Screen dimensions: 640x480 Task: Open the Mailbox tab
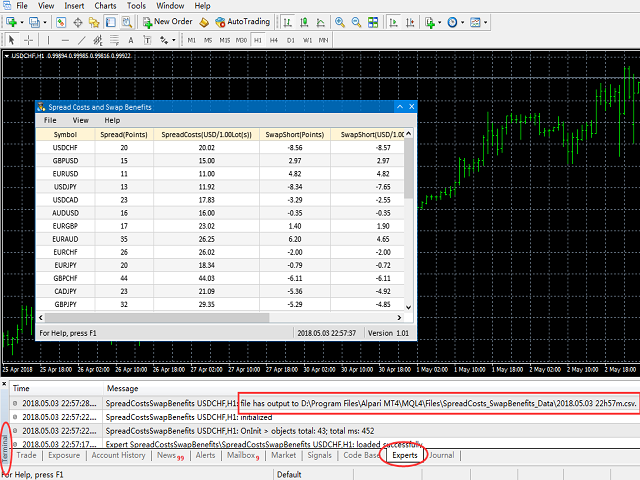(243, 455)
